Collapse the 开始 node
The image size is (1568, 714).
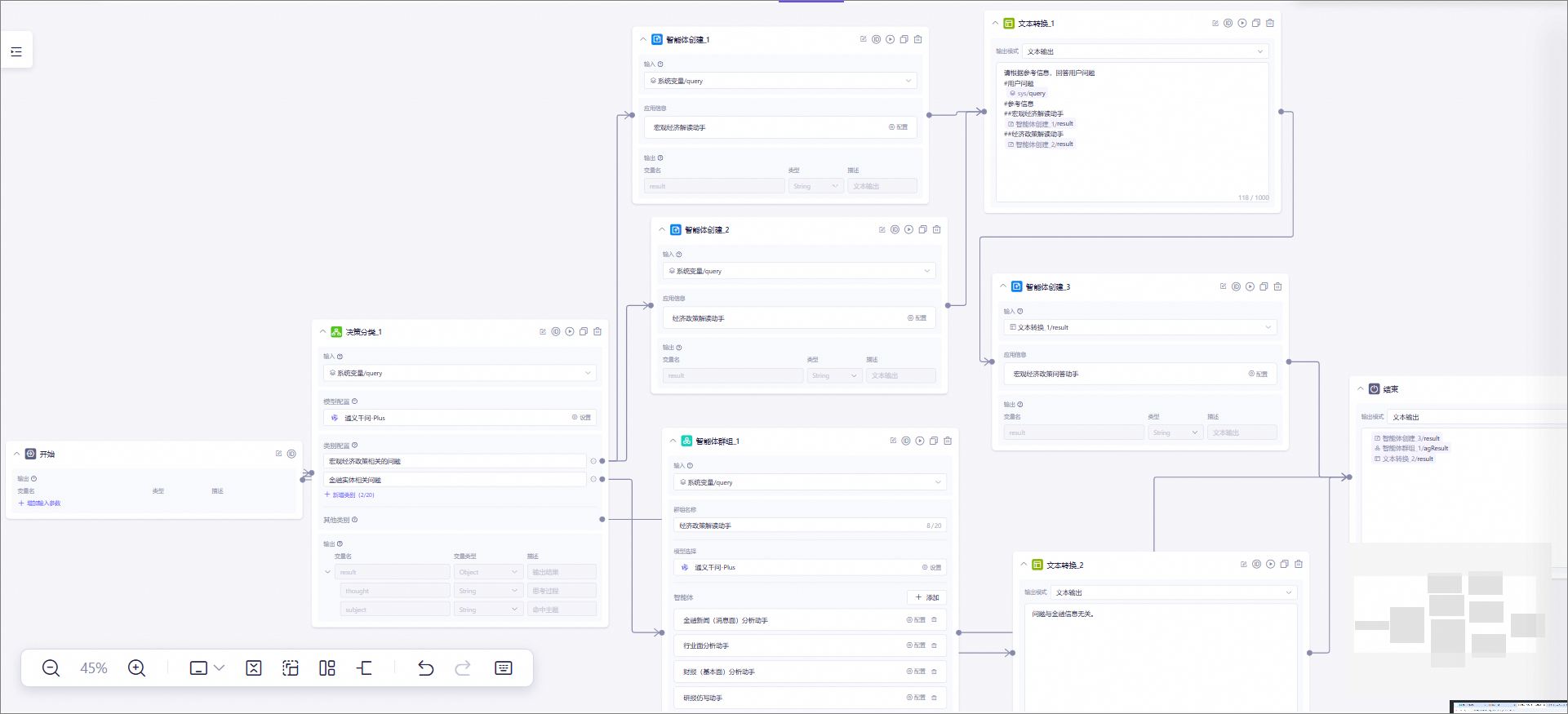(x=16, y=454)
